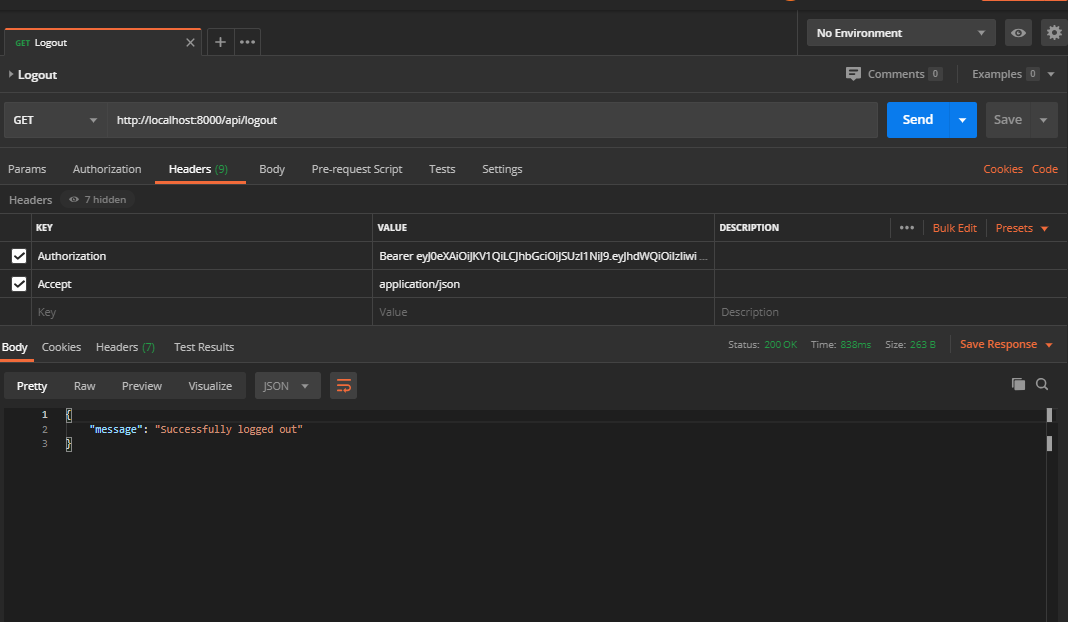Change the GET method dropdown
This screenshot has height=622, width=1068.
click(x=55, y=120)
